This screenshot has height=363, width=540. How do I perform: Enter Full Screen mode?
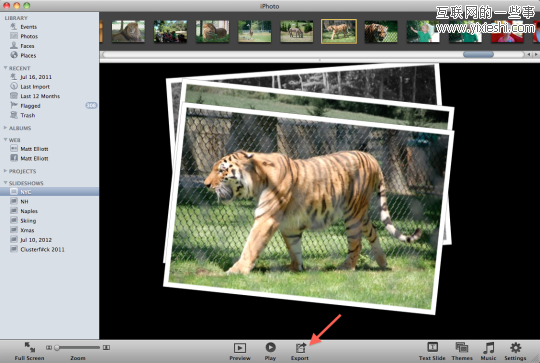[30, 351]
